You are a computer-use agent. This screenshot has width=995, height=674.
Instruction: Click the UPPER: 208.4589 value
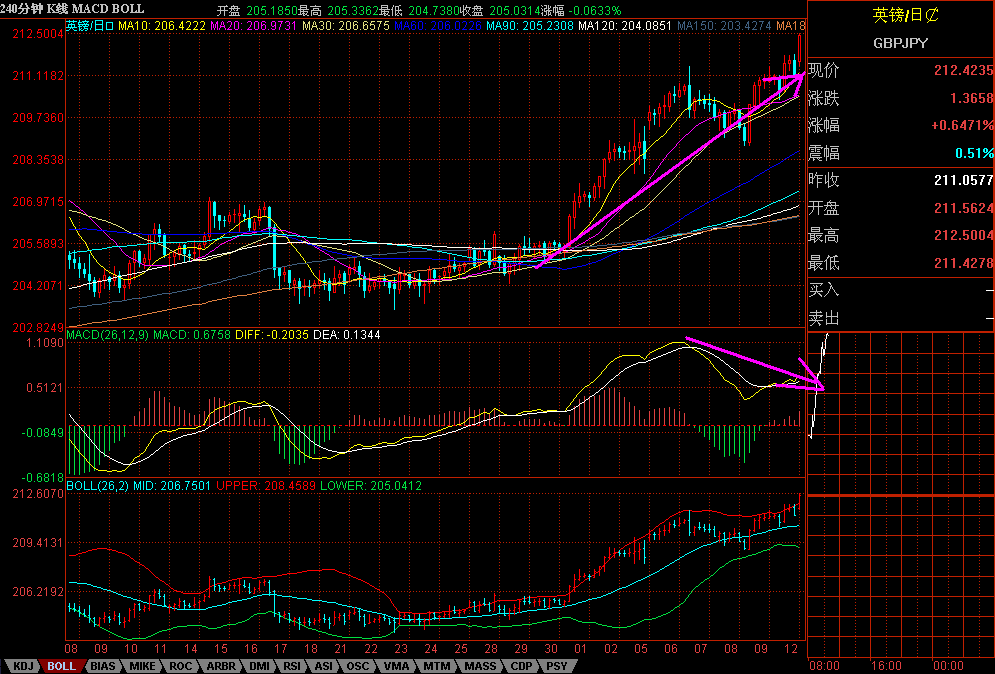[266, 486]
